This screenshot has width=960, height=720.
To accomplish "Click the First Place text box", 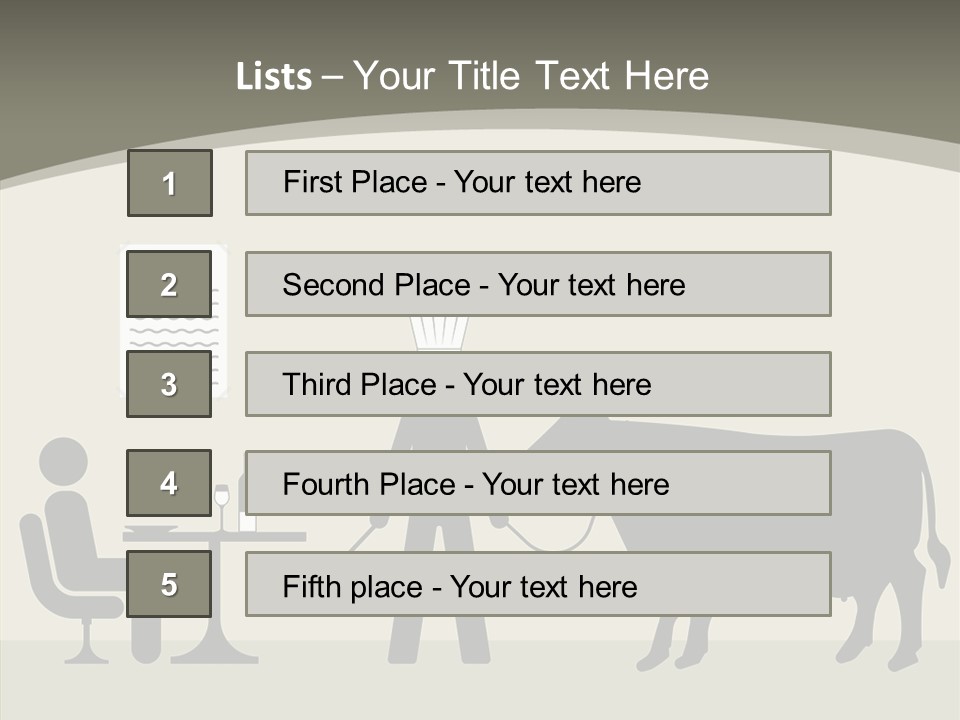I will click(x=538, y=183).
